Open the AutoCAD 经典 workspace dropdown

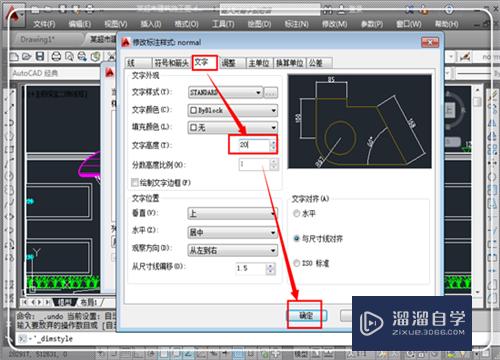click(x=55, y=73)
